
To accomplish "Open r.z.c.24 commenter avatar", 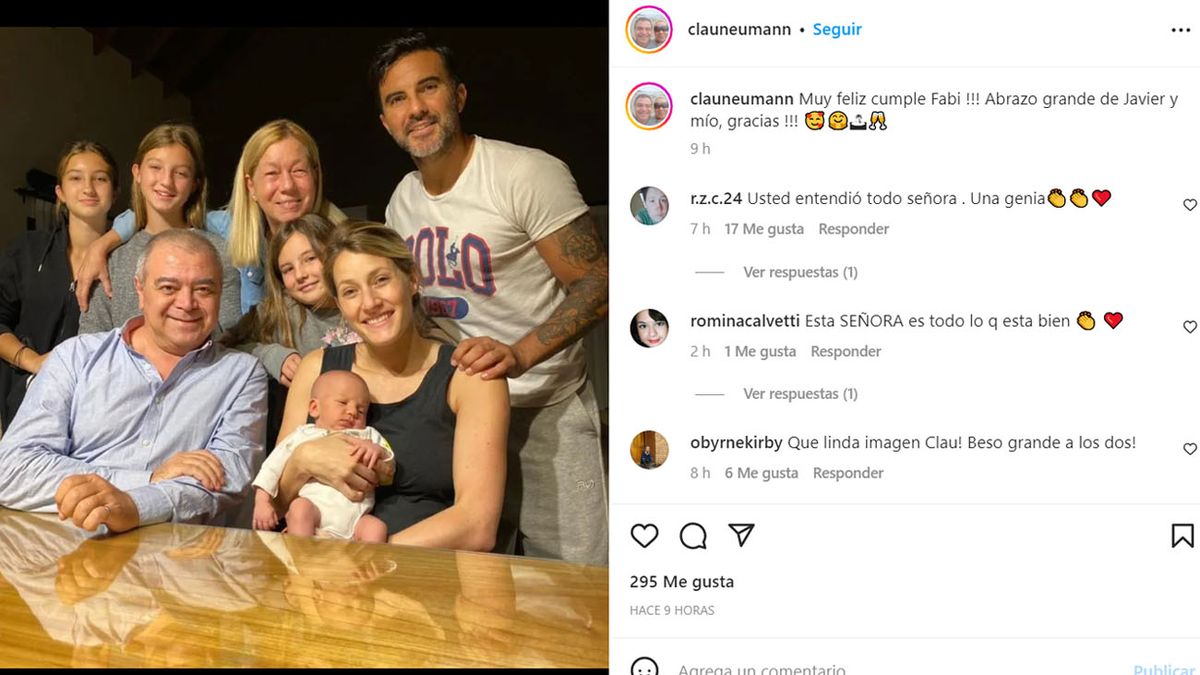I will [649, 206].
